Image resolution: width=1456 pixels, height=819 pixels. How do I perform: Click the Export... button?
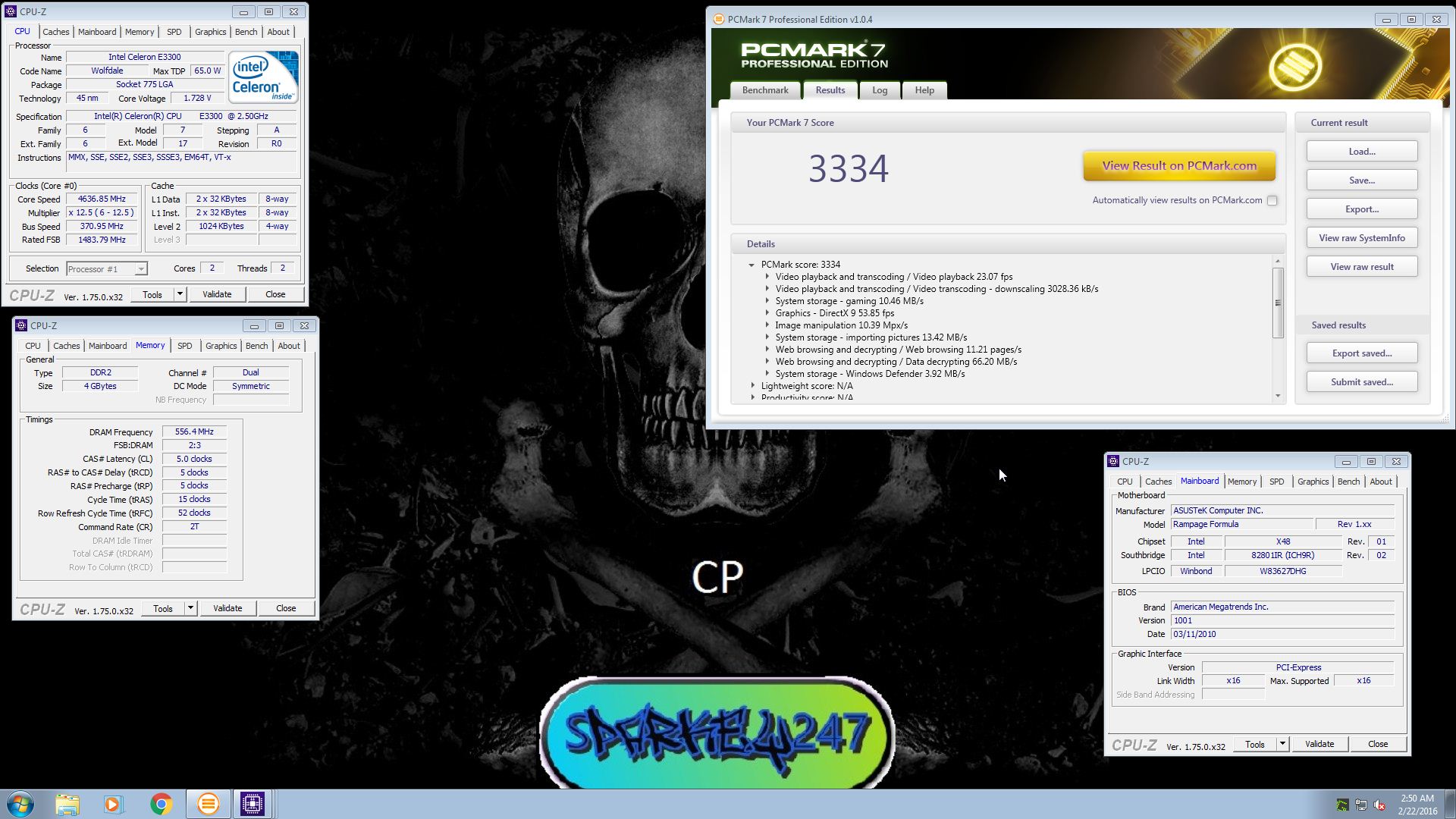coord(1362,209)
